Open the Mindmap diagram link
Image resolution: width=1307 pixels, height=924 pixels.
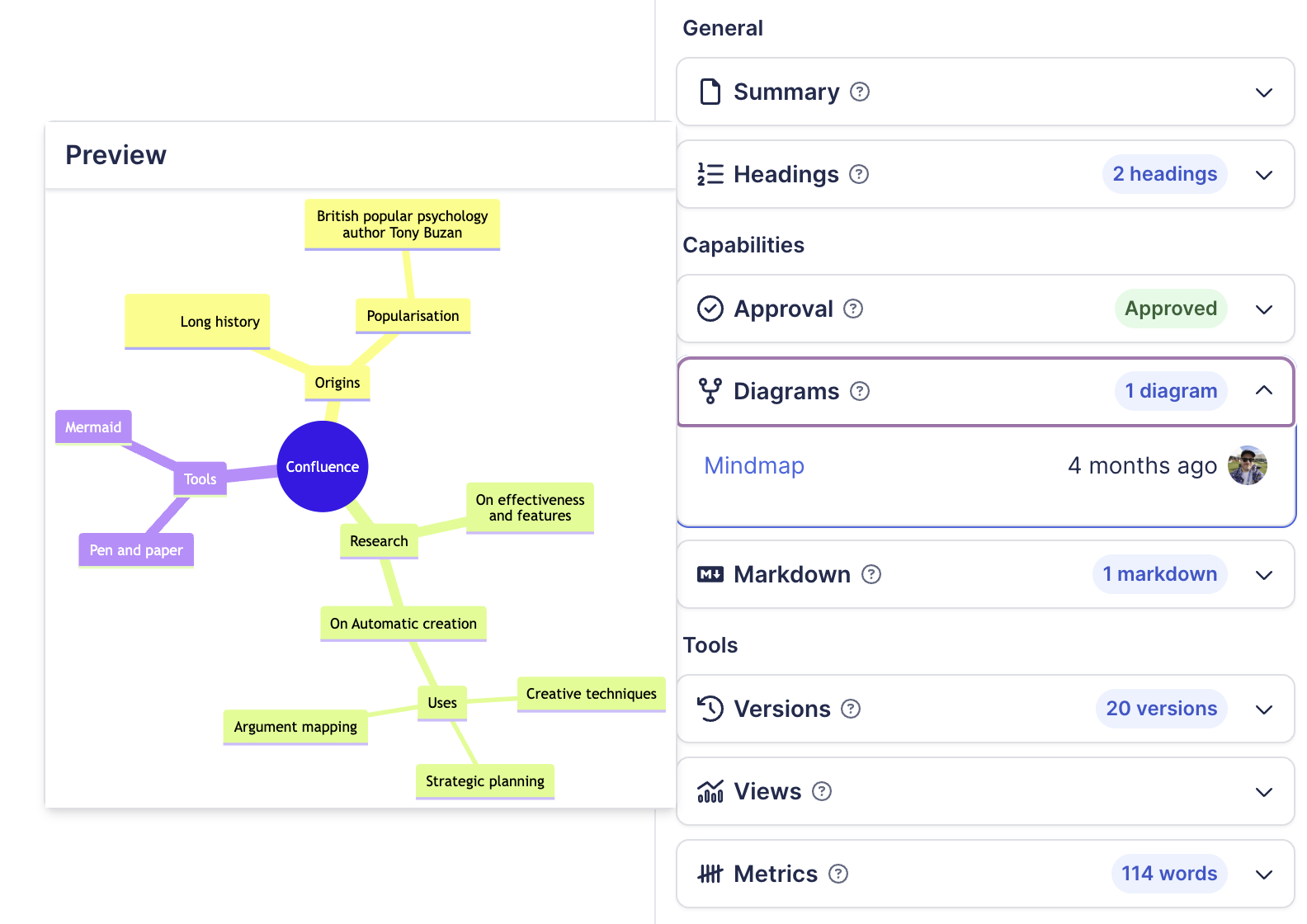(753, 466)
